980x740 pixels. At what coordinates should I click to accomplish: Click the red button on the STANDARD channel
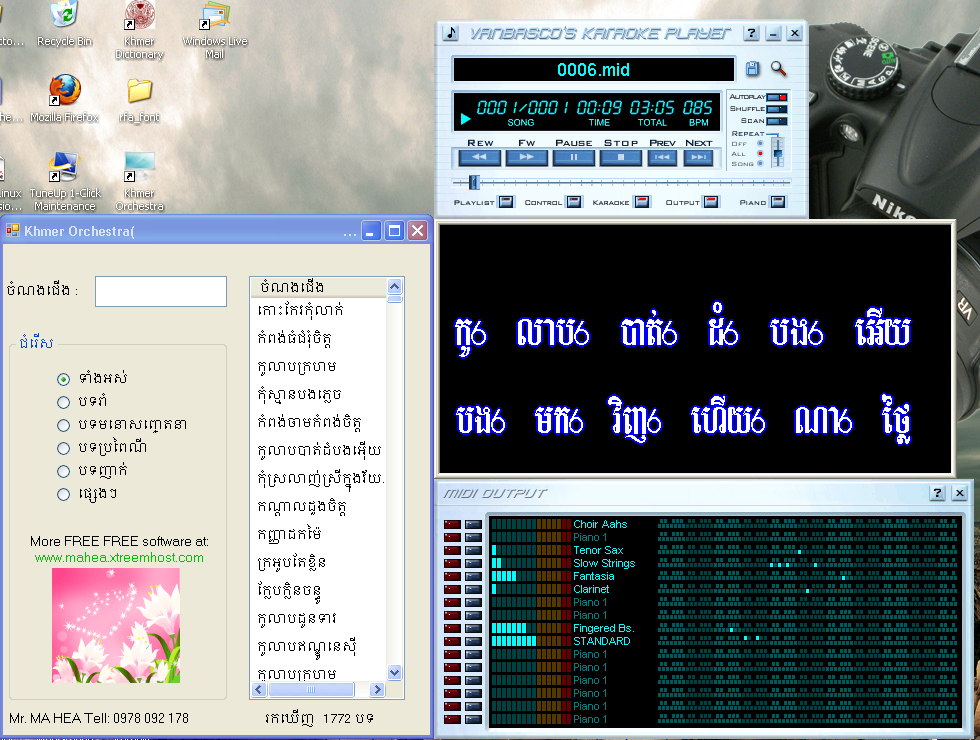point(452,641)
